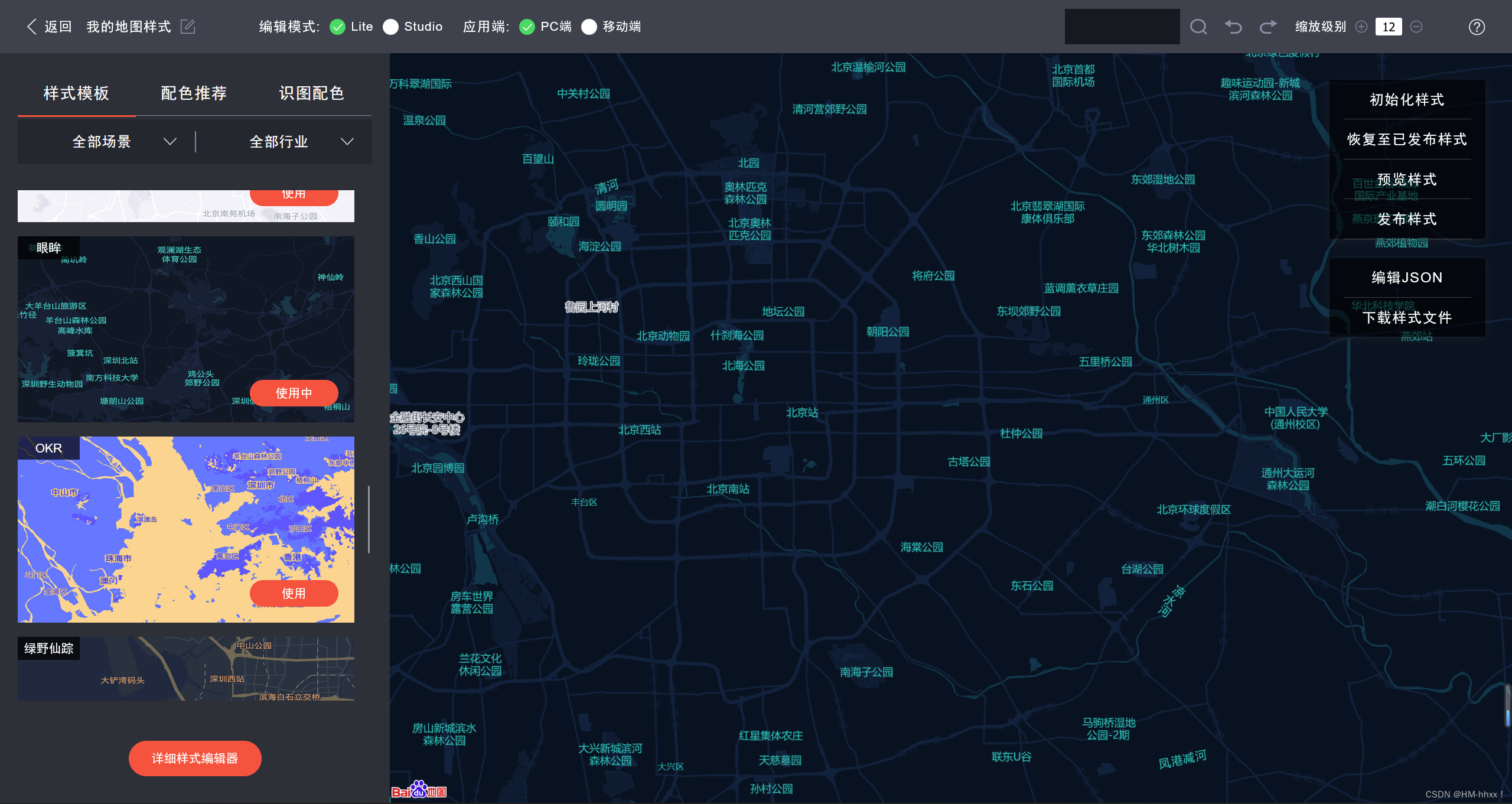Click 北海公园 label on map
Screen dimensions: 1512x804
(x=744, y=366)
